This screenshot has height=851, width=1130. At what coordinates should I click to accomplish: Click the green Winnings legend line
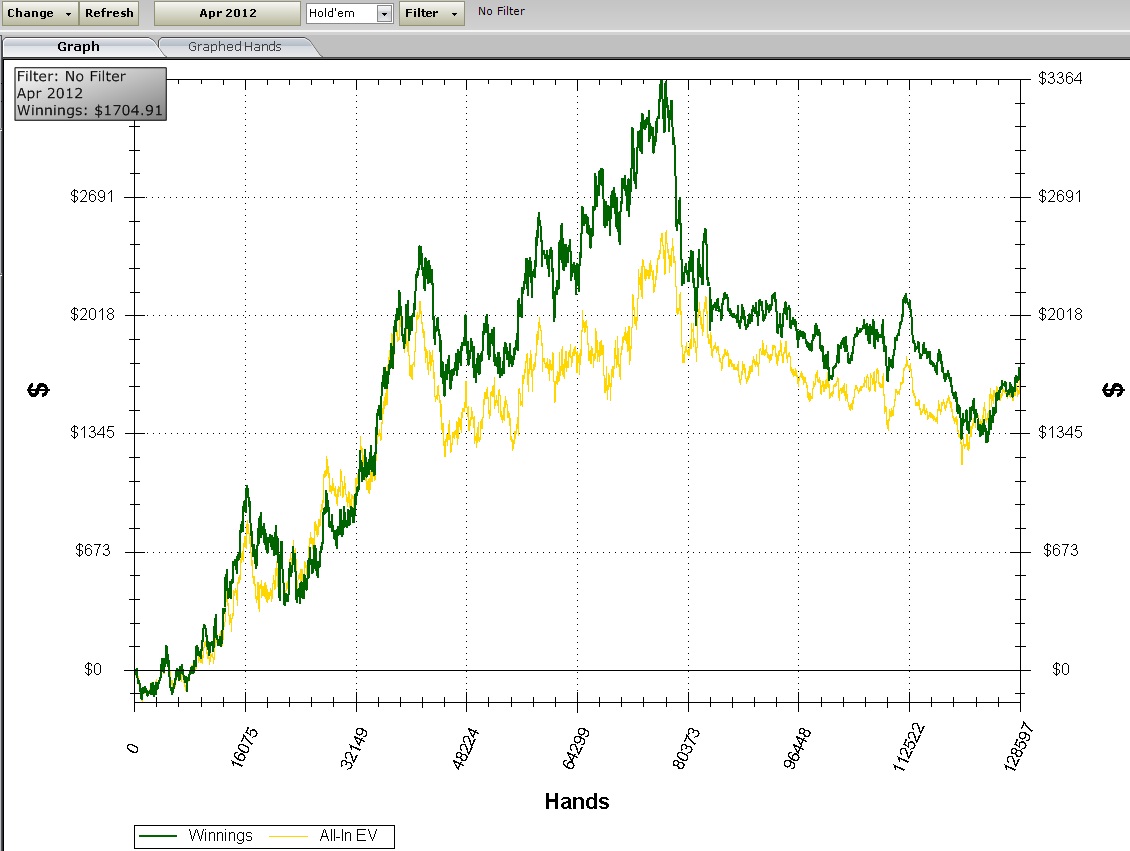160,836
